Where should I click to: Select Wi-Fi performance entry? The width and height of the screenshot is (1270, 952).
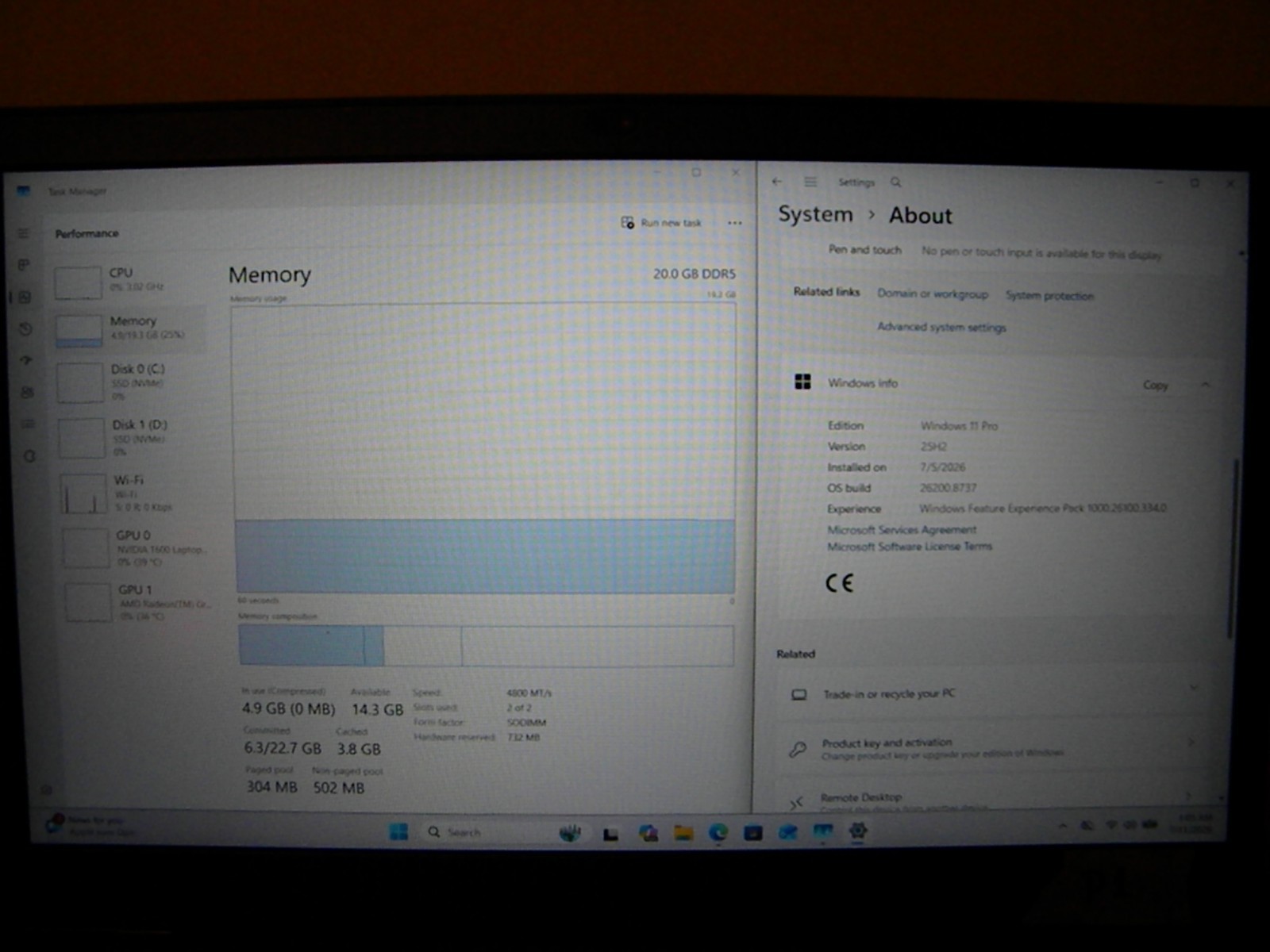pyautogui.click(x=135, y=493)
